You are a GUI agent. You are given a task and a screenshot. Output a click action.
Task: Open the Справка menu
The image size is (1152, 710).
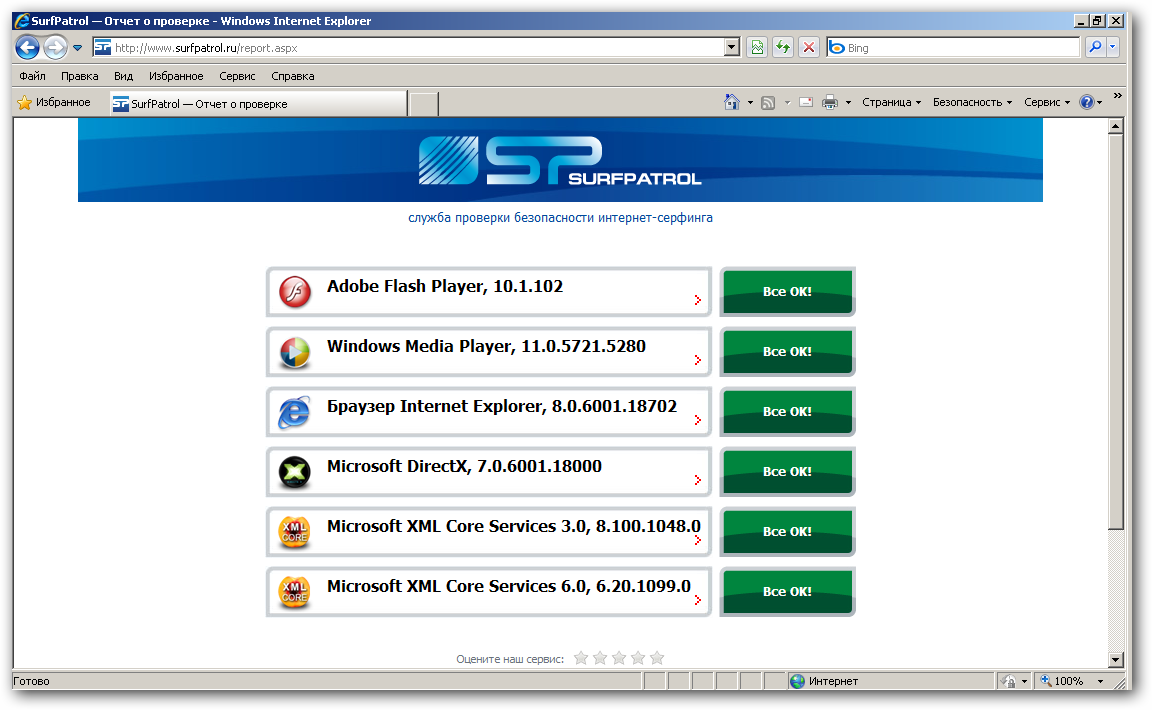292,76
